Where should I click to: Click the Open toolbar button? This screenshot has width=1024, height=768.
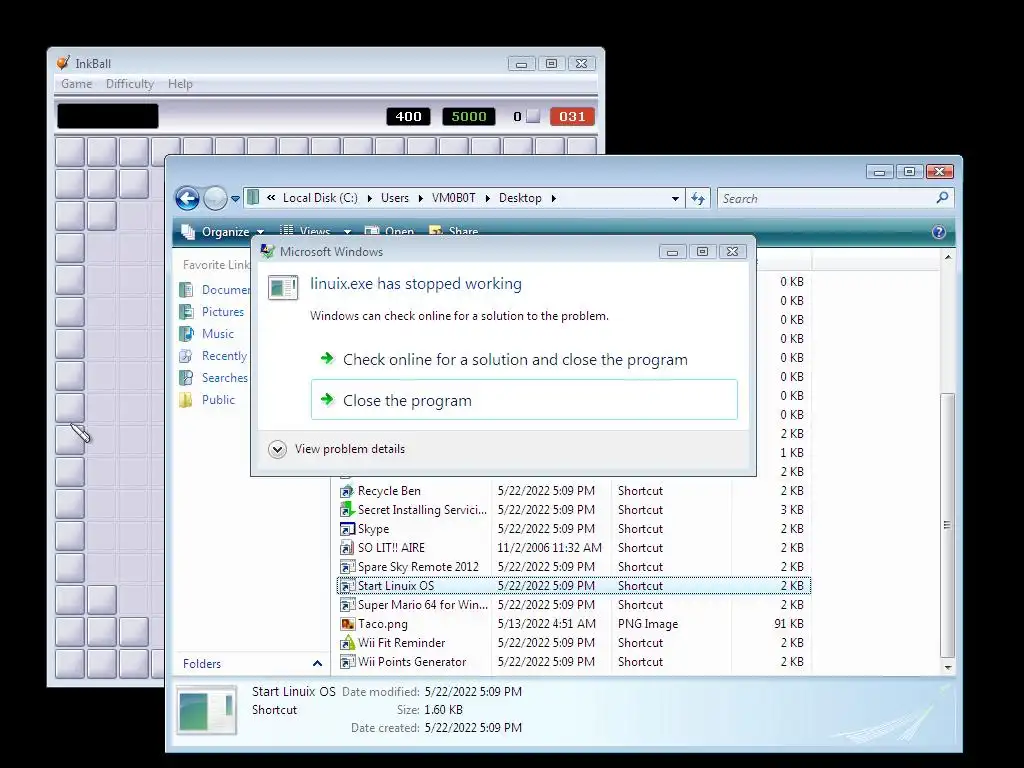[x=389, y=231]
